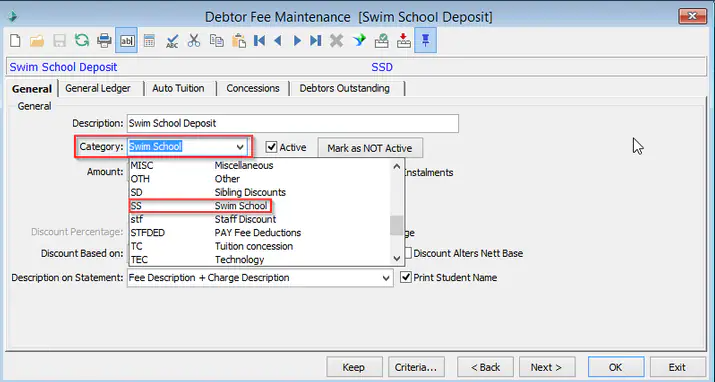Image resolution: width=715 pixels, height=382 pixels.
Task: Select STFDED PAY Fee Deductions category
Action: [260, 232]
